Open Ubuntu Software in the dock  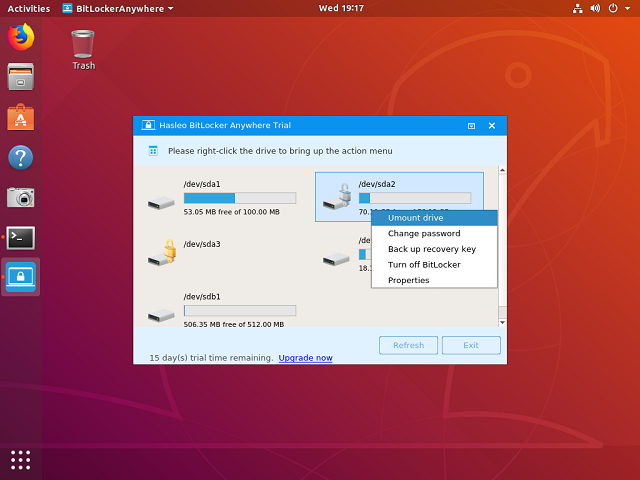[x=20, y=117]
